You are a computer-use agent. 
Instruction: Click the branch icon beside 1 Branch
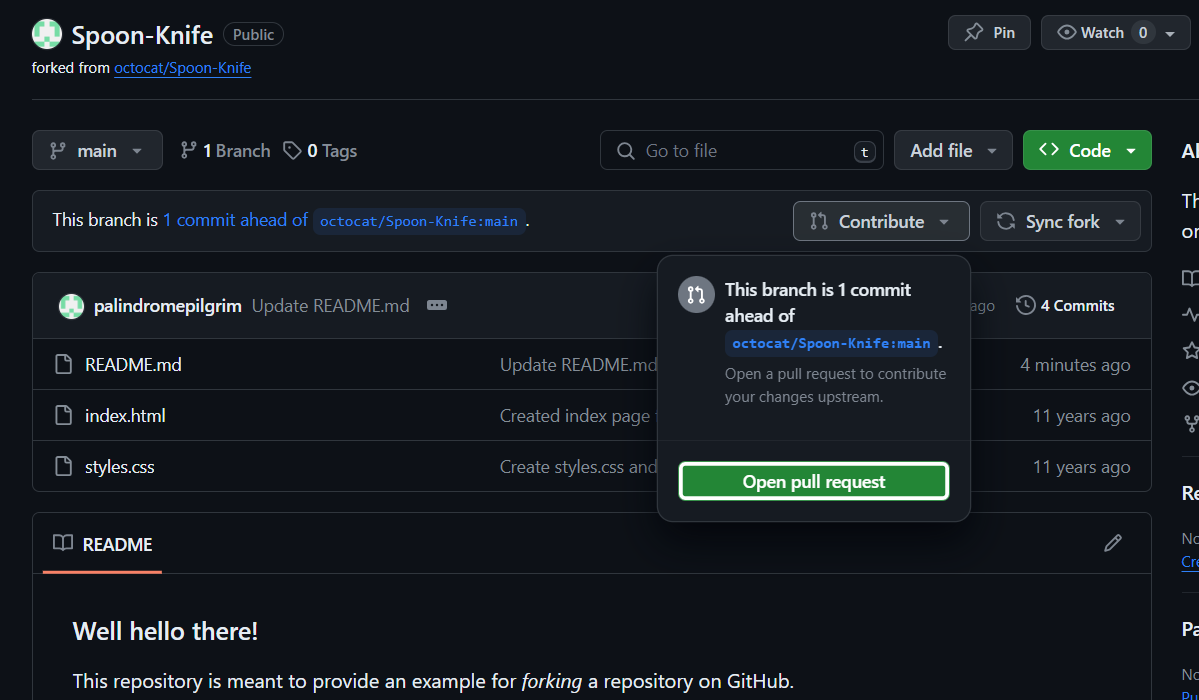pos(188,151)
